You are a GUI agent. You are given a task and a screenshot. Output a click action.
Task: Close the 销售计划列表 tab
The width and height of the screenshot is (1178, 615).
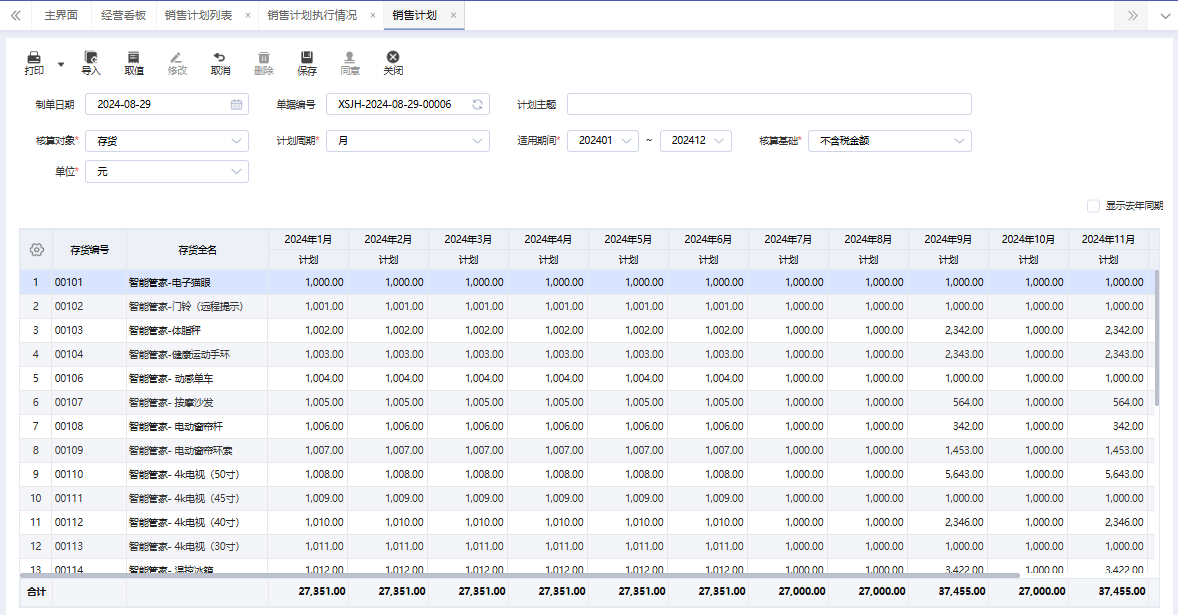tap(248, 16)
